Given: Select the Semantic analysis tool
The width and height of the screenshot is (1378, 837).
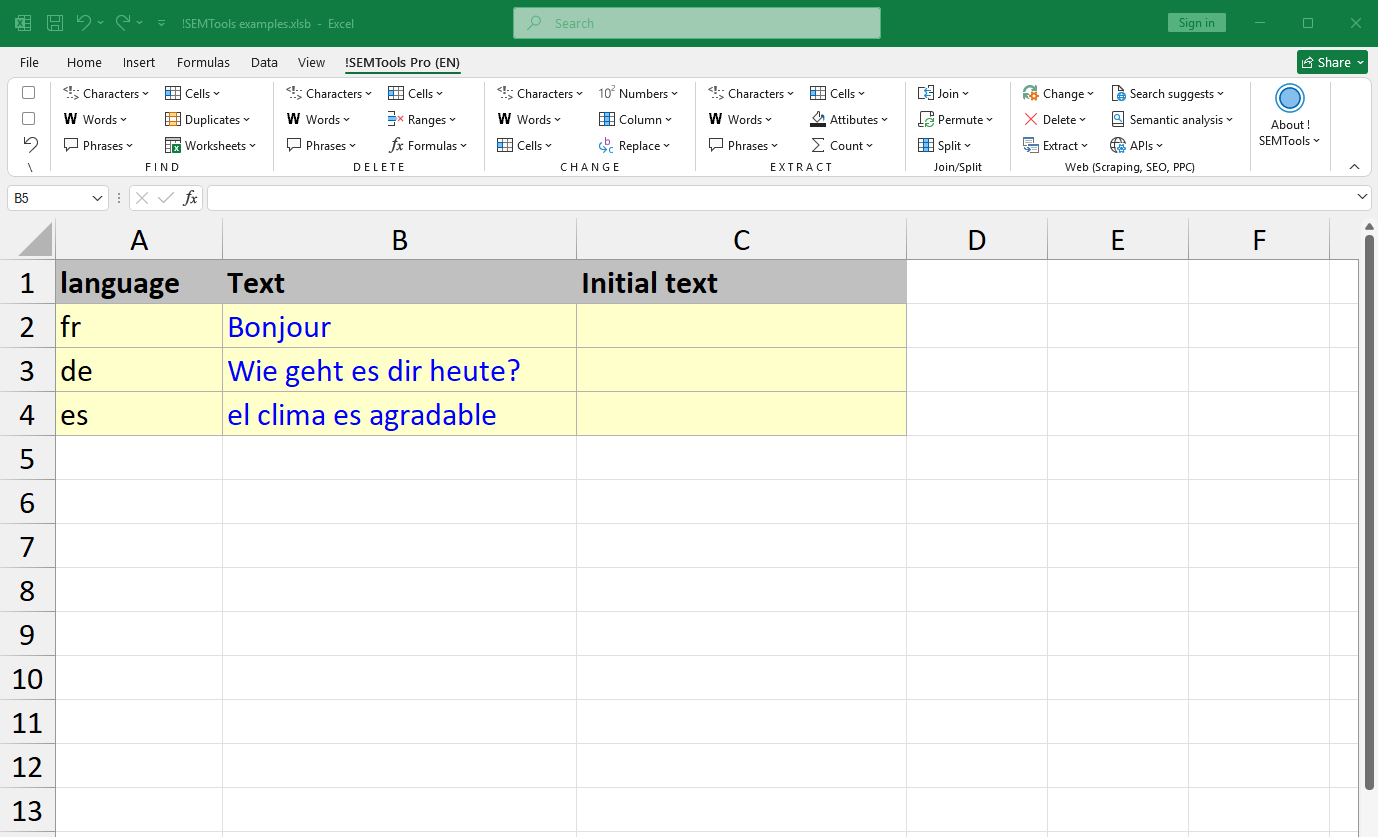Looking at the screenshot, I should 1172,119.
